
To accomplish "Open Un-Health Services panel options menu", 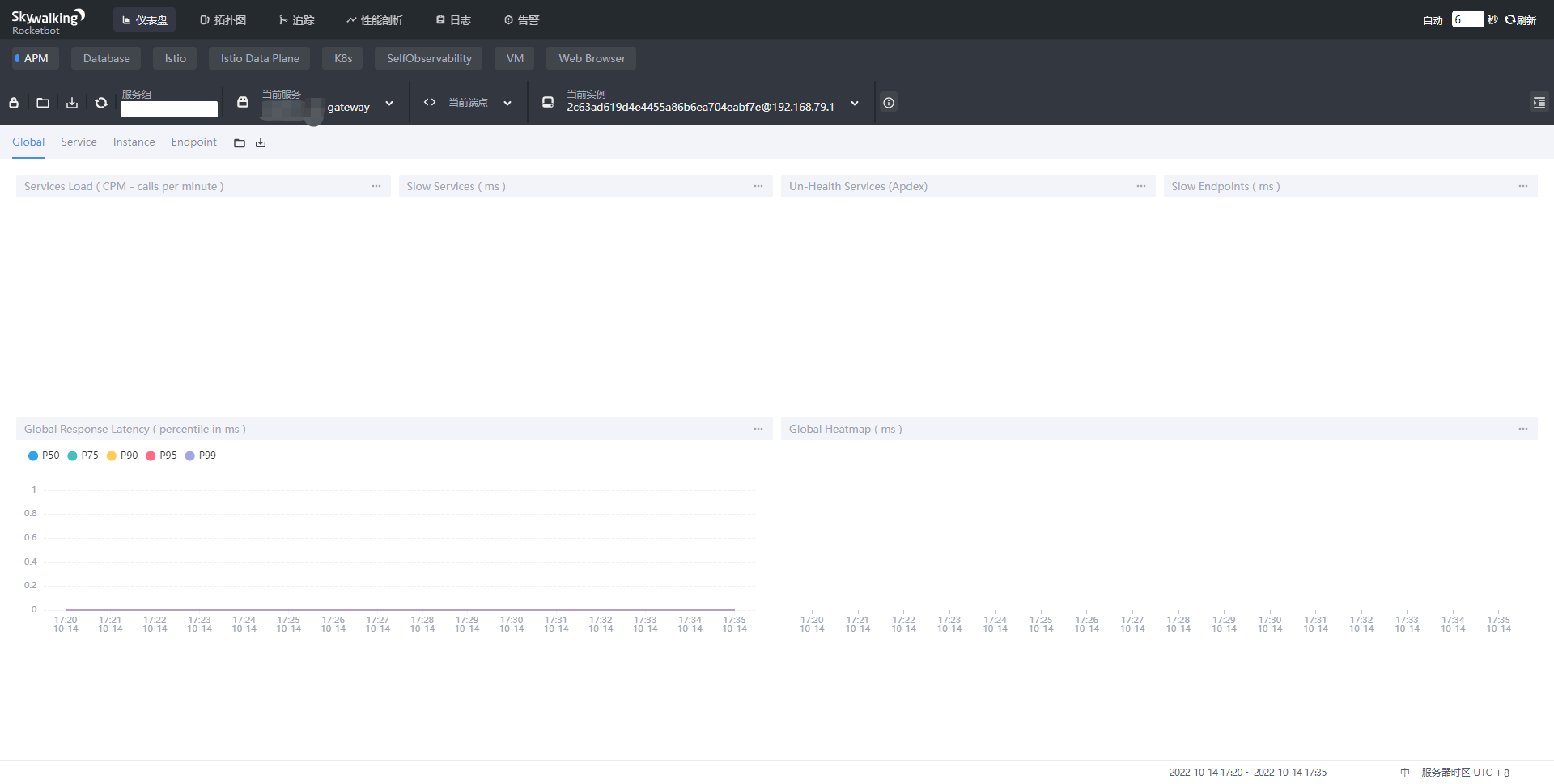I will tap(1141, 186).
